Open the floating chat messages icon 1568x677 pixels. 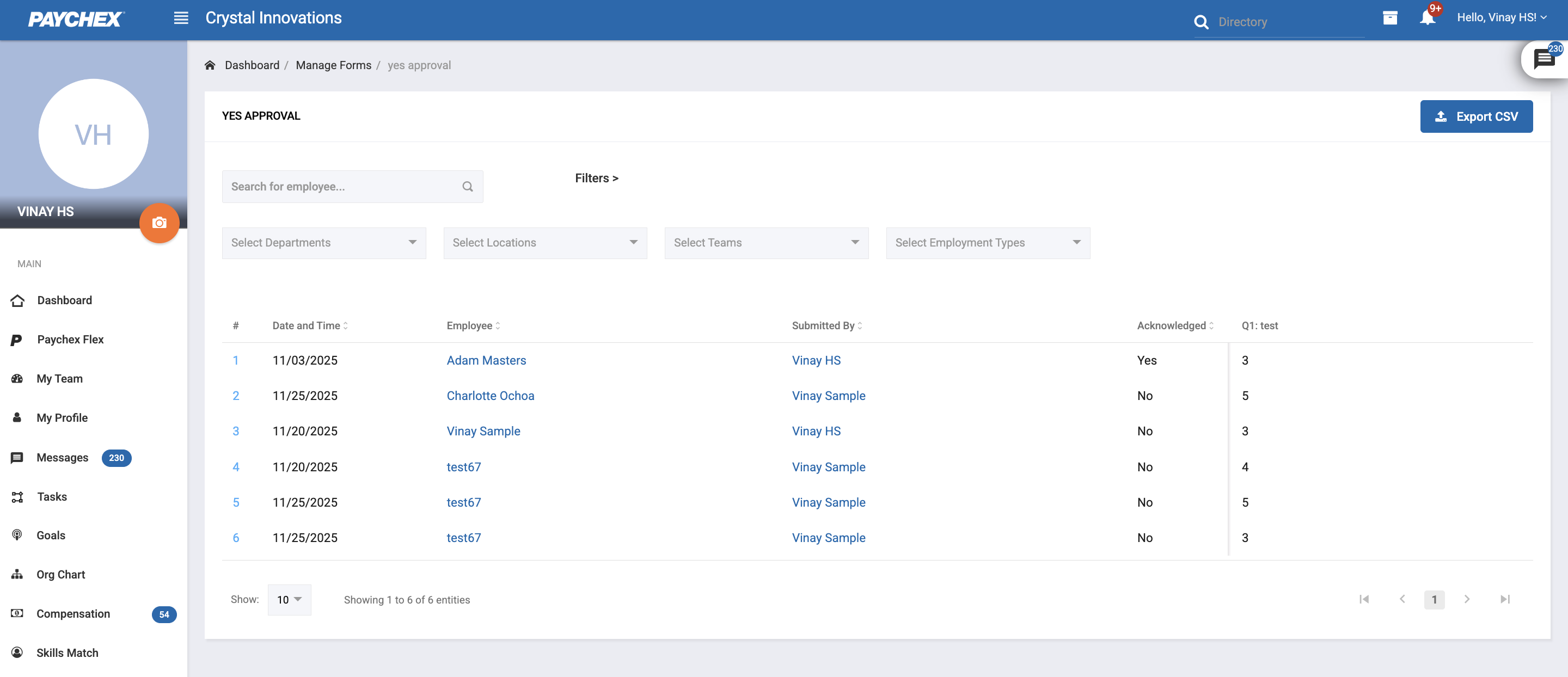(1543, 60)
